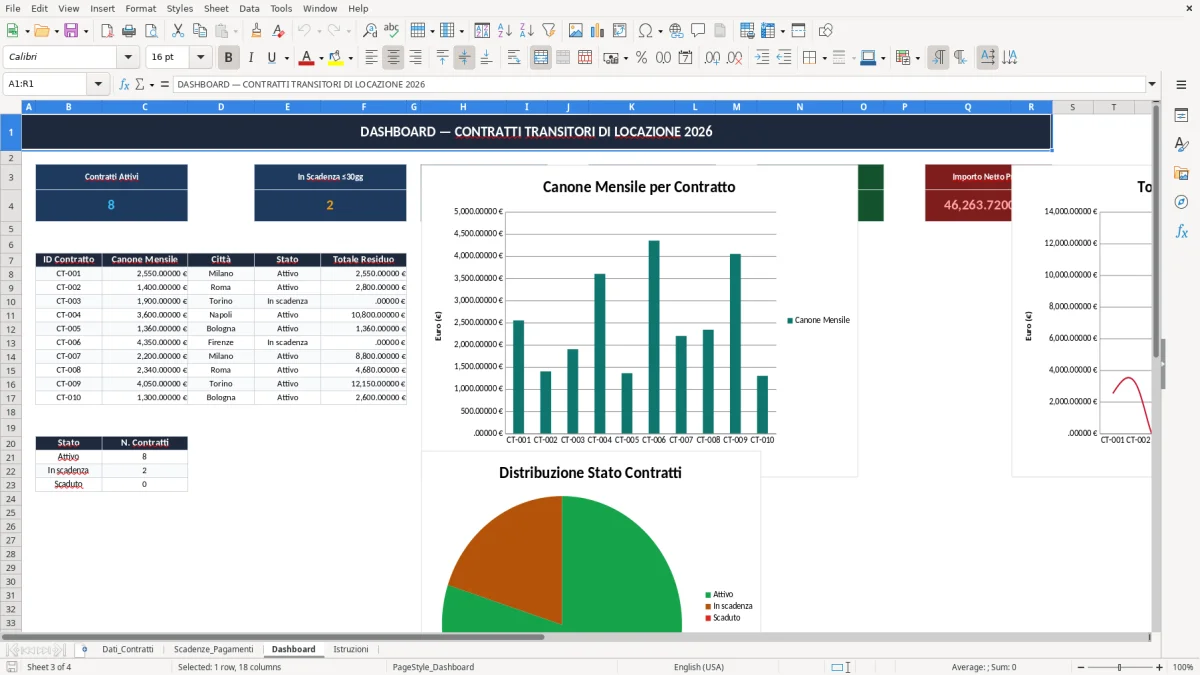Click the Print icon

(x=129, y=31)
